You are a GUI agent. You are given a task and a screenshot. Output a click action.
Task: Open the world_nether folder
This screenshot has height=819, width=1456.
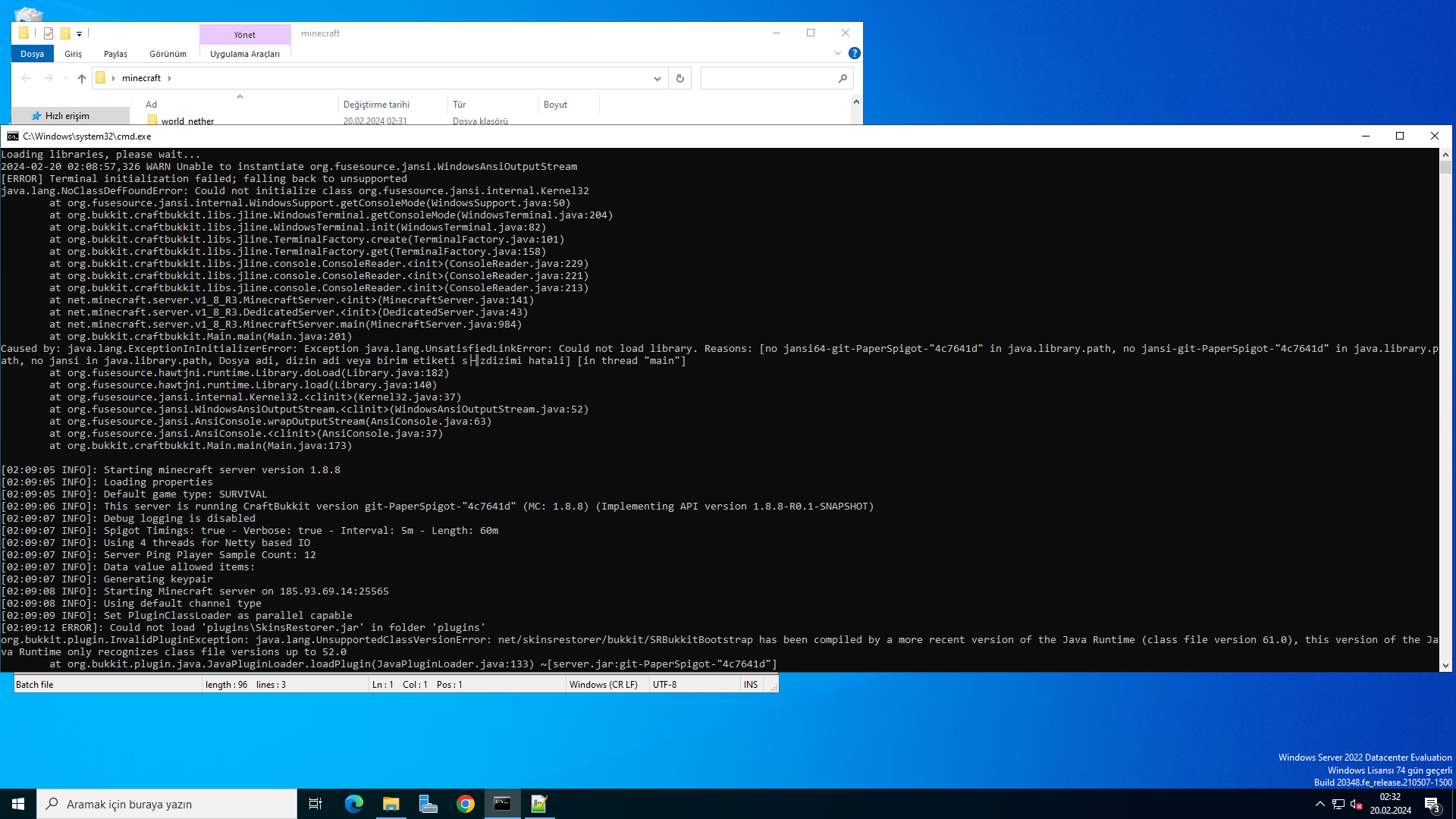coord(187,121)
